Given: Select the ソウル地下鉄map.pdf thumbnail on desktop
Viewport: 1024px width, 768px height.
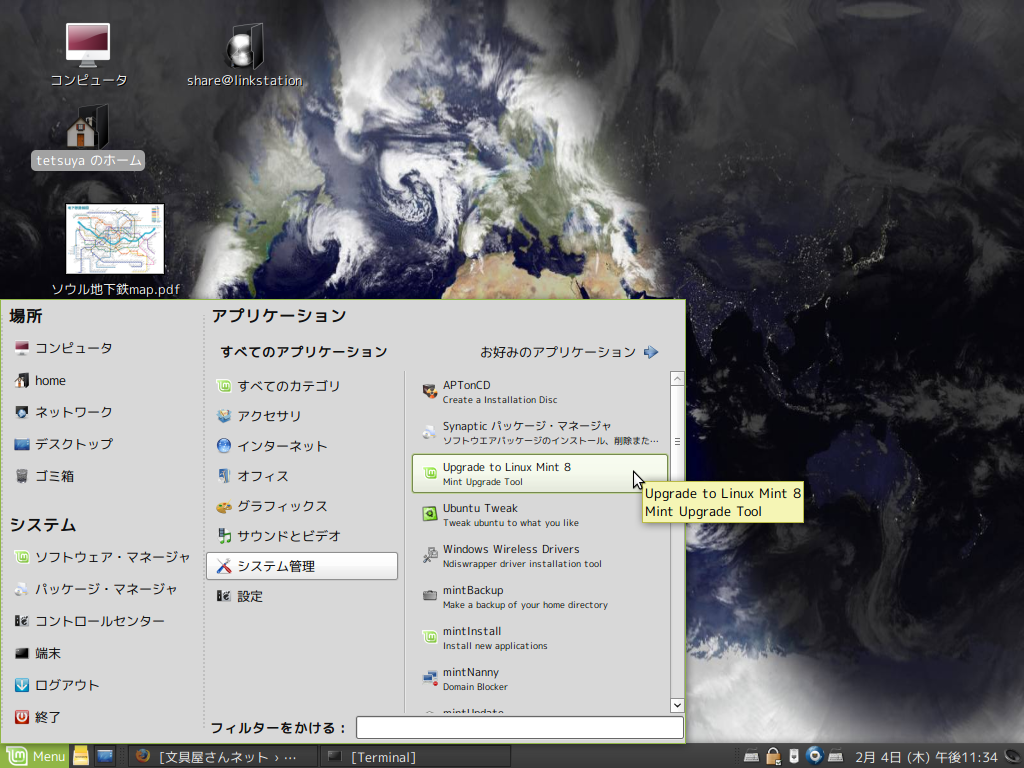Looking at the screenshot, I should (115, 239).
